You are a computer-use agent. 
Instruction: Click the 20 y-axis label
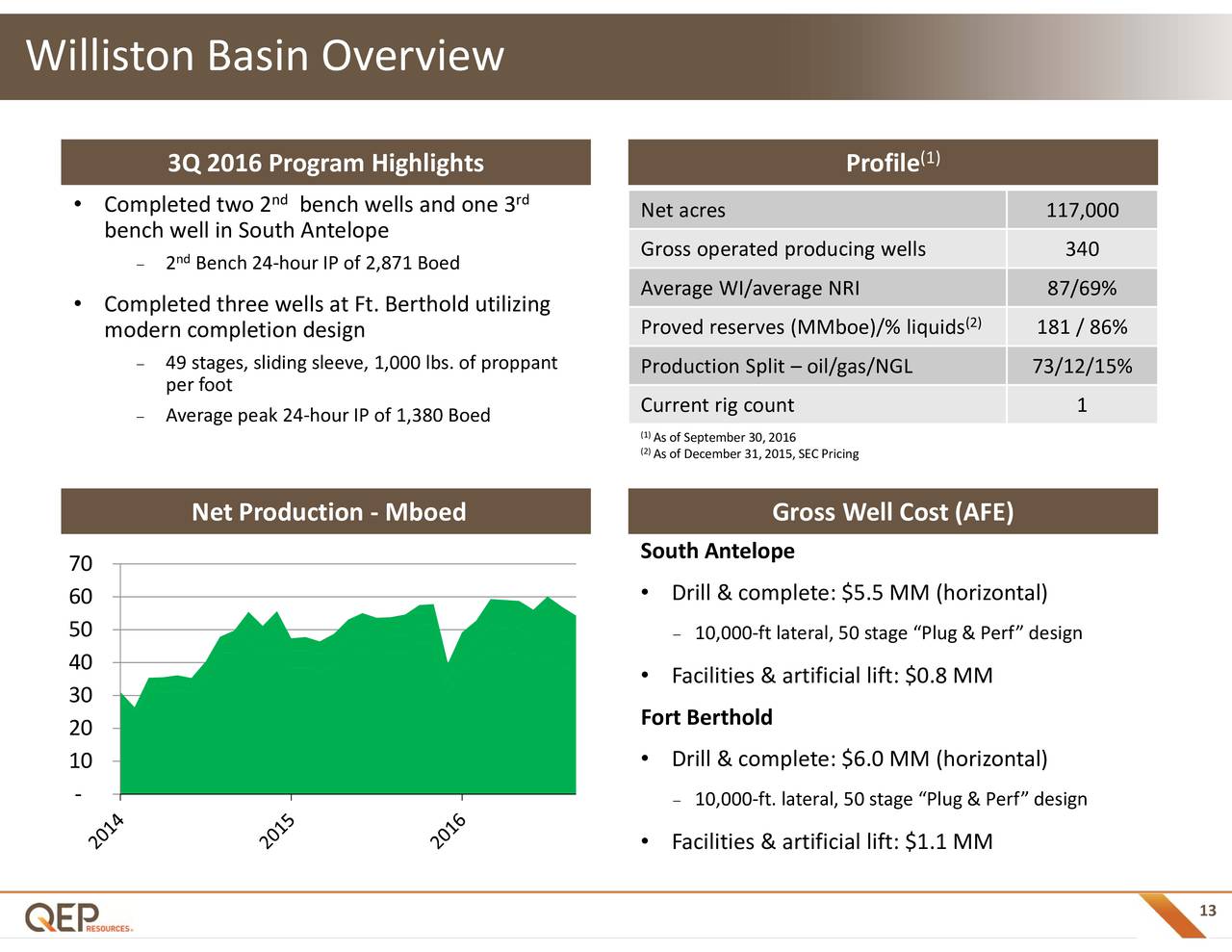(x=81, y=729)
